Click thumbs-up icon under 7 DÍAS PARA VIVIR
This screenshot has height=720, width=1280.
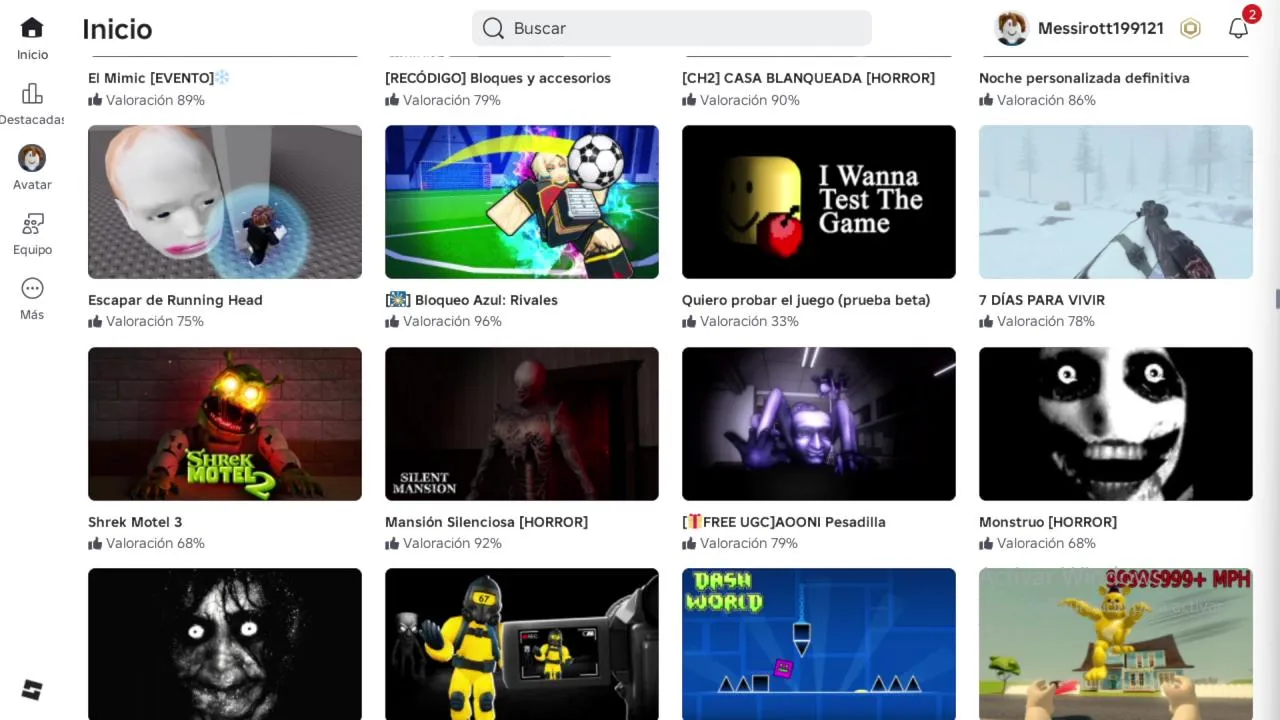(986, 321)
